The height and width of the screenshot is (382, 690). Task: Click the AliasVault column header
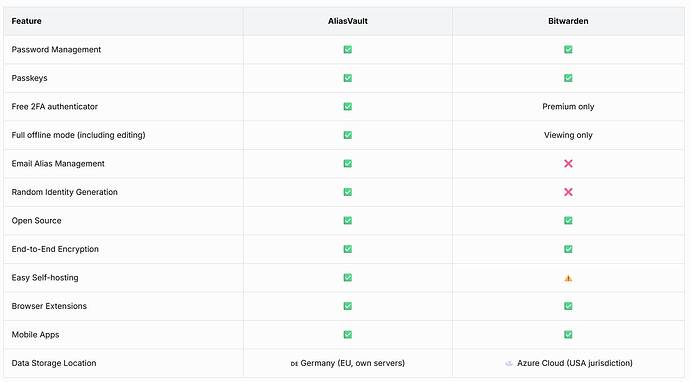click(x=348, y=21)
